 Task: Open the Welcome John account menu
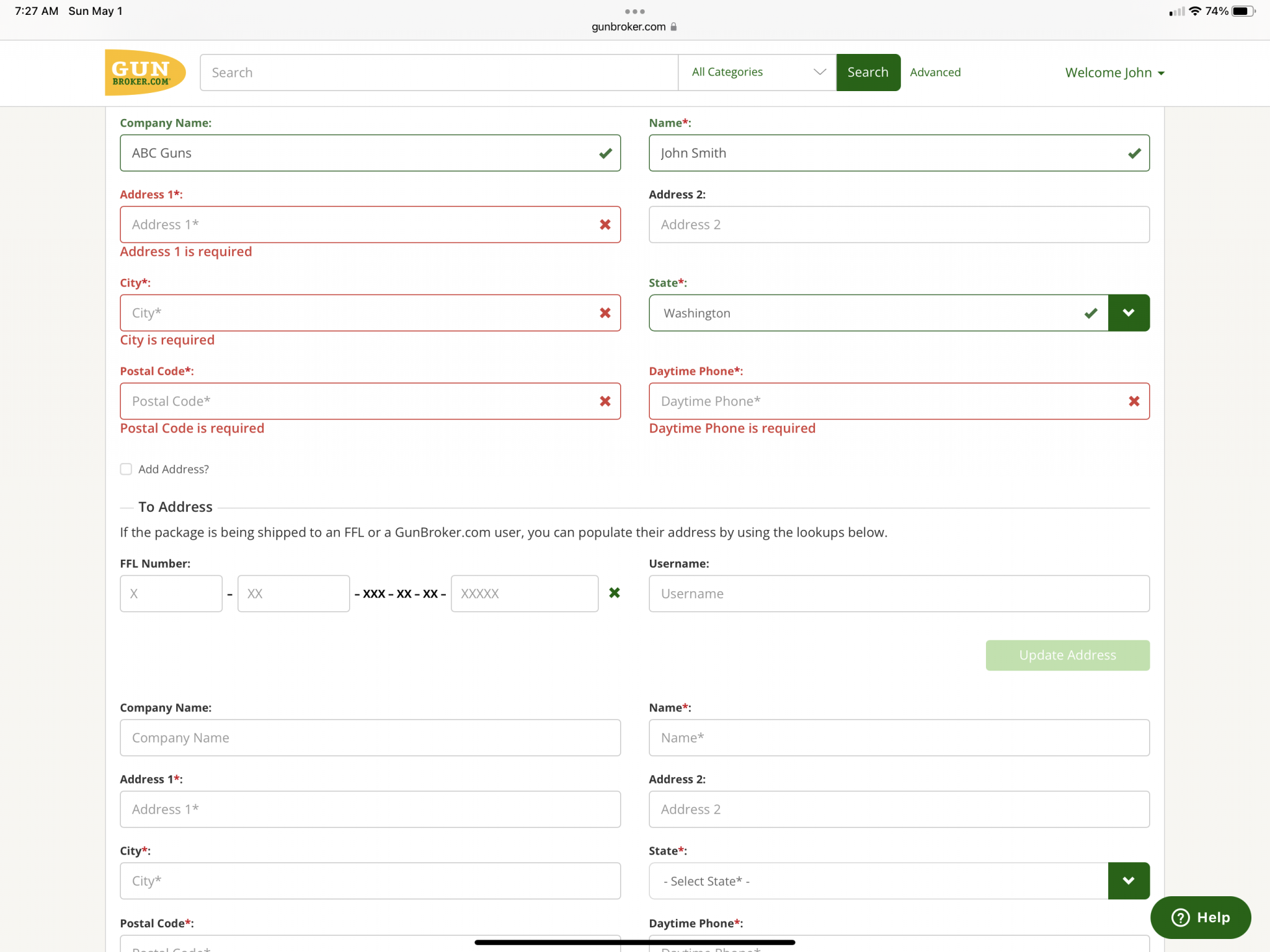(x=1114, y=73)
